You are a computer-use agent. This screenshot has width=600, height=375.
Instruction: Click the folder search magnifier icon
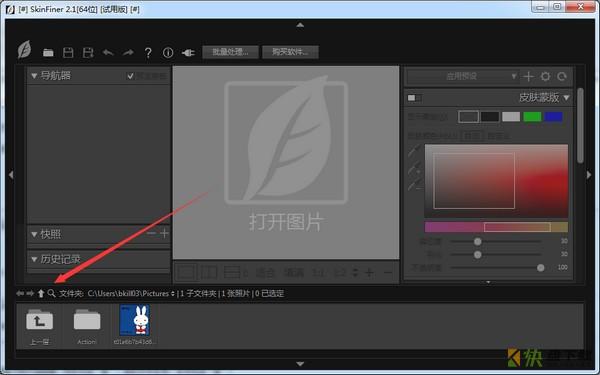(51, 293)
